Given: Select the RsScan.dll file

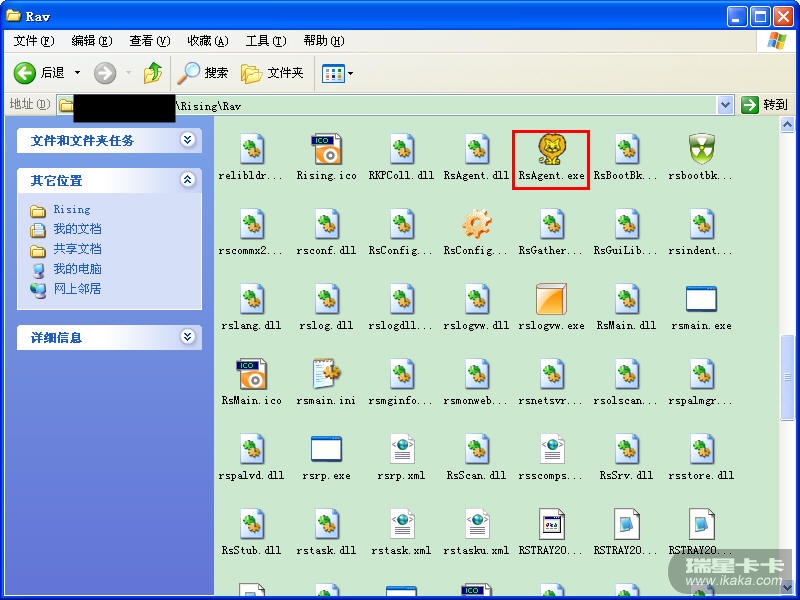Looking at the screenshot, I should point(477,458).
